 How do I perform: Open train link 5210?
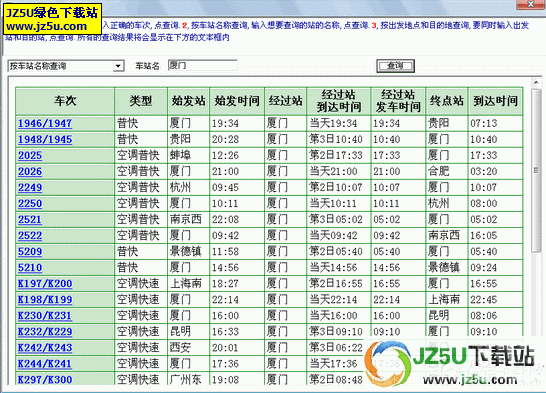[x=30, y=267]
